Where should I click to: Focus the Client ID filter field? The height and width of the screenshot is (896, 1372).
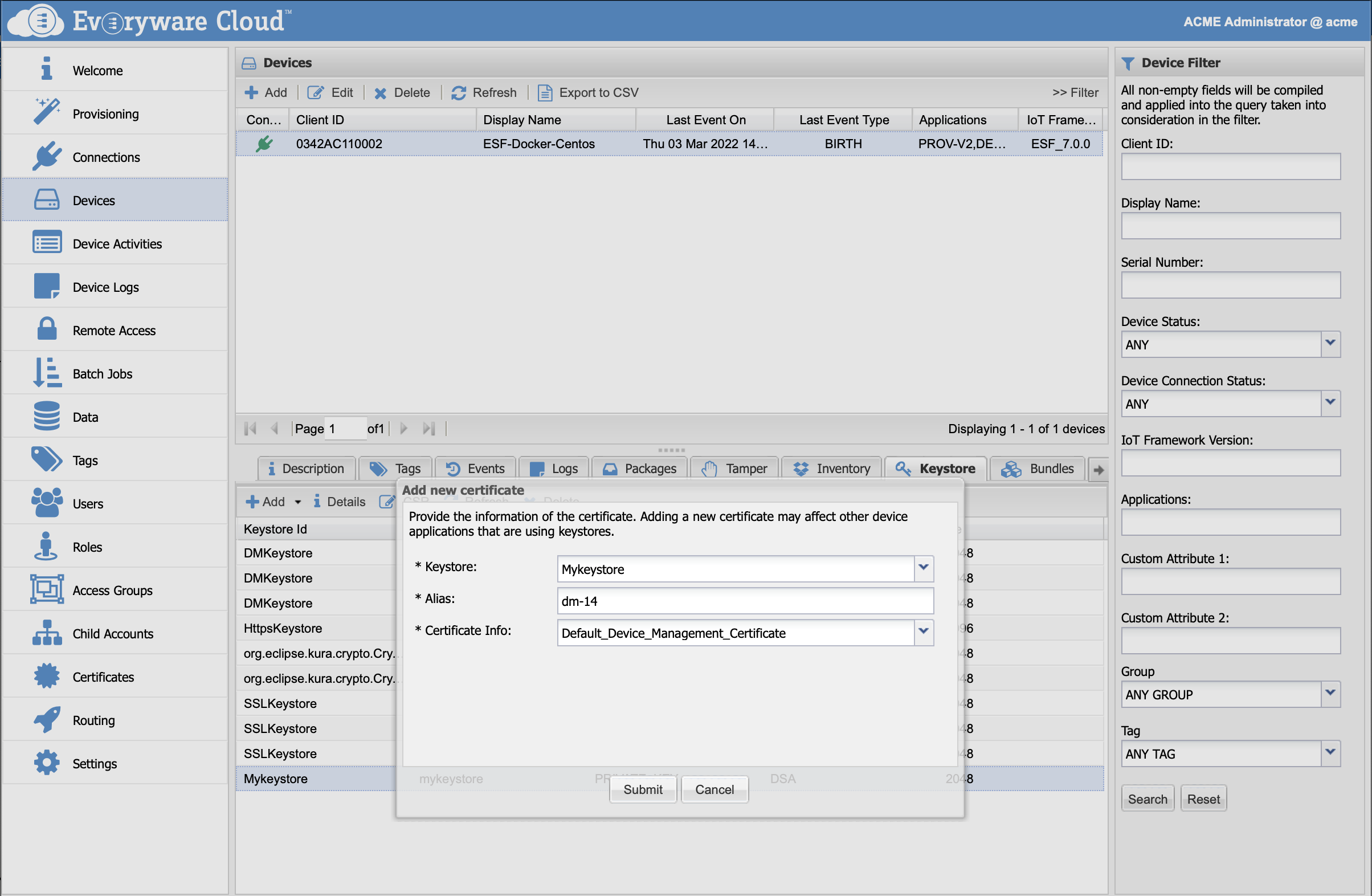click(1230, 166)
